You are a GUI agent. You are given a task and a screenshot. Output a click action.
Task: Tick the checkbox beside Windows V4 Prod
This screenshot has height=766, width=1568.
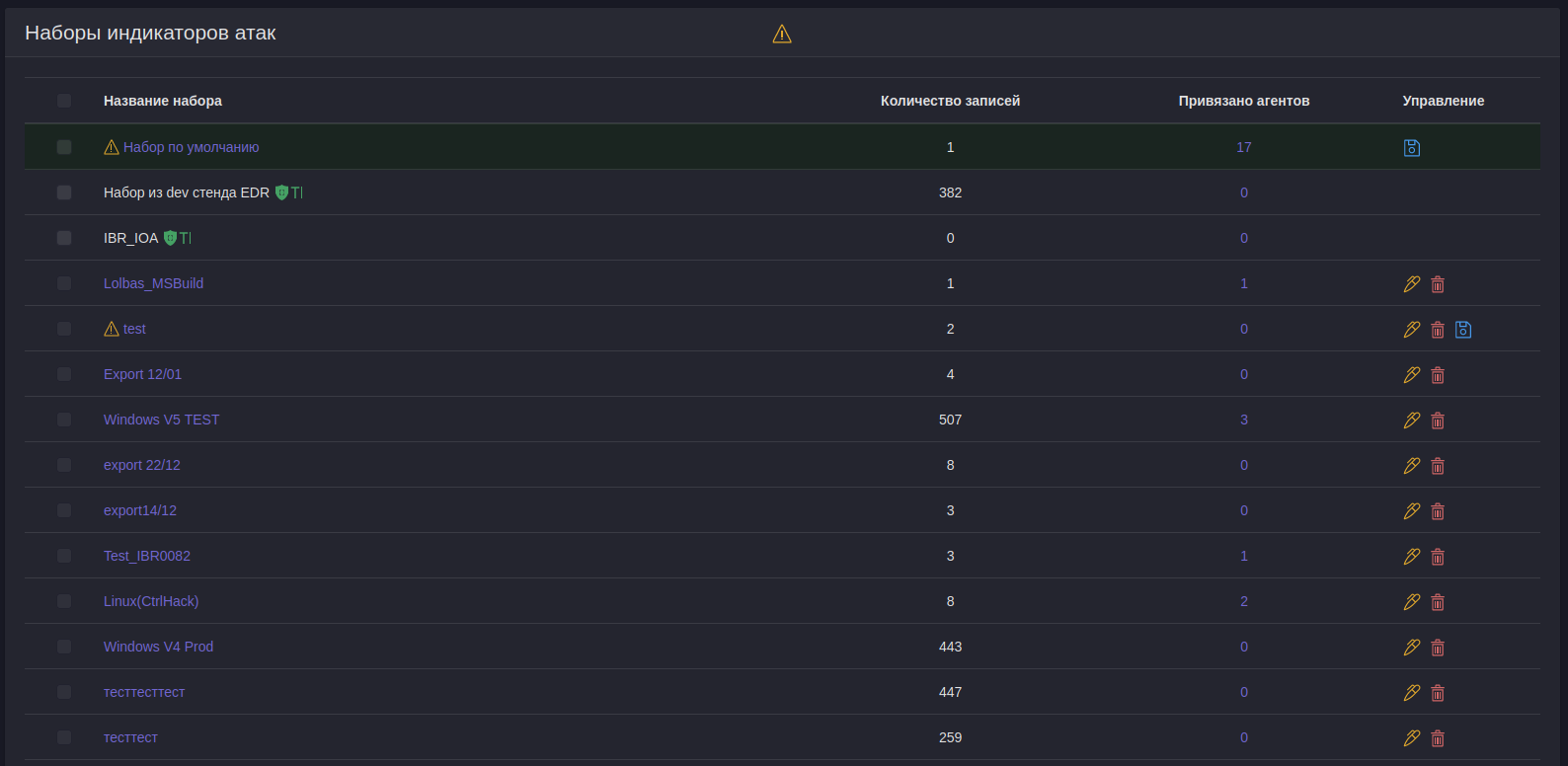[x=64, y=647]
